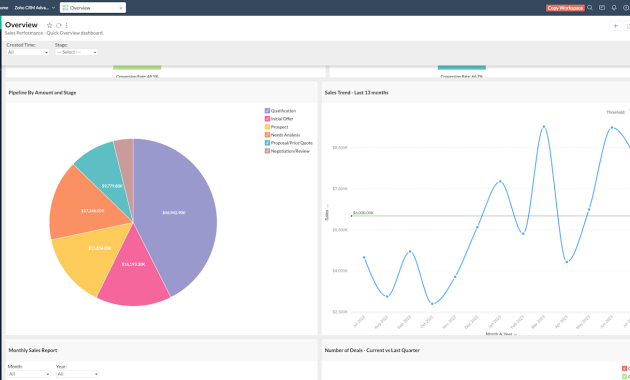Click the green plus add button
Image resolution: width=630 pixels, height=380 pixels.
[615, 26]
